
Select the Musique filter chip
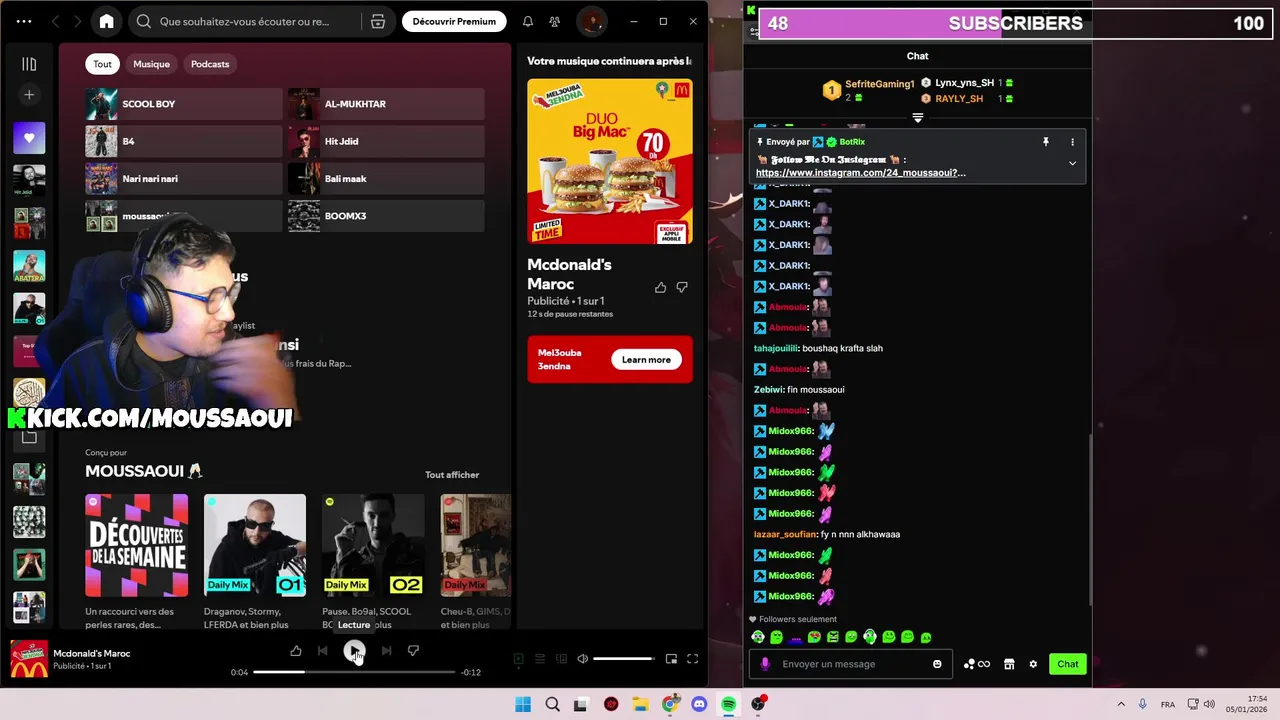point(152,64)
